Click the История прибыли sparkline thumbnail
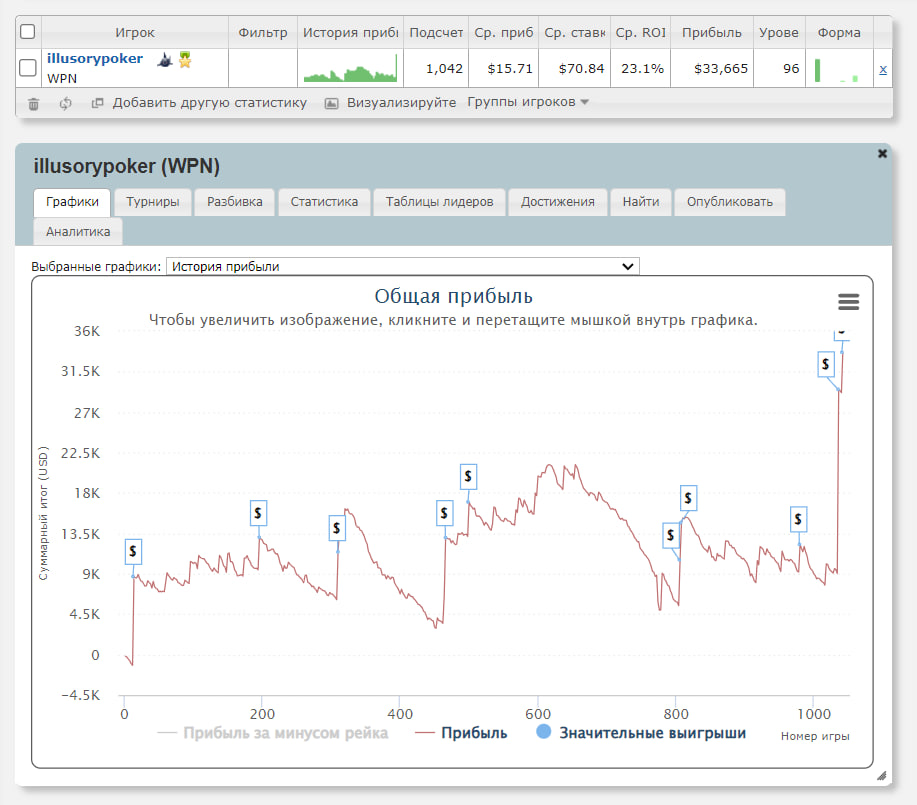Image resolution: width=917 pixels, height=805 pixels. tap(350, 69)
